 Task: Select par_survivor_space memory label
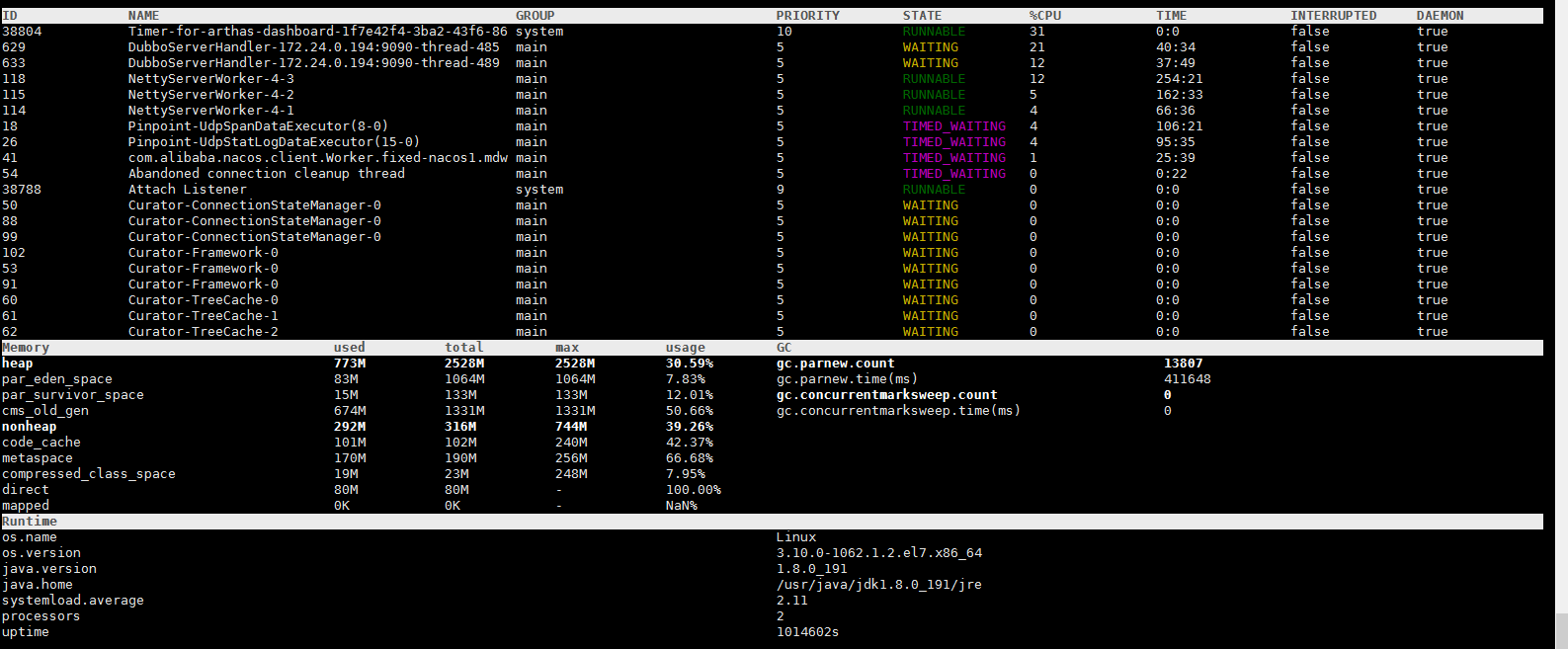72,395
